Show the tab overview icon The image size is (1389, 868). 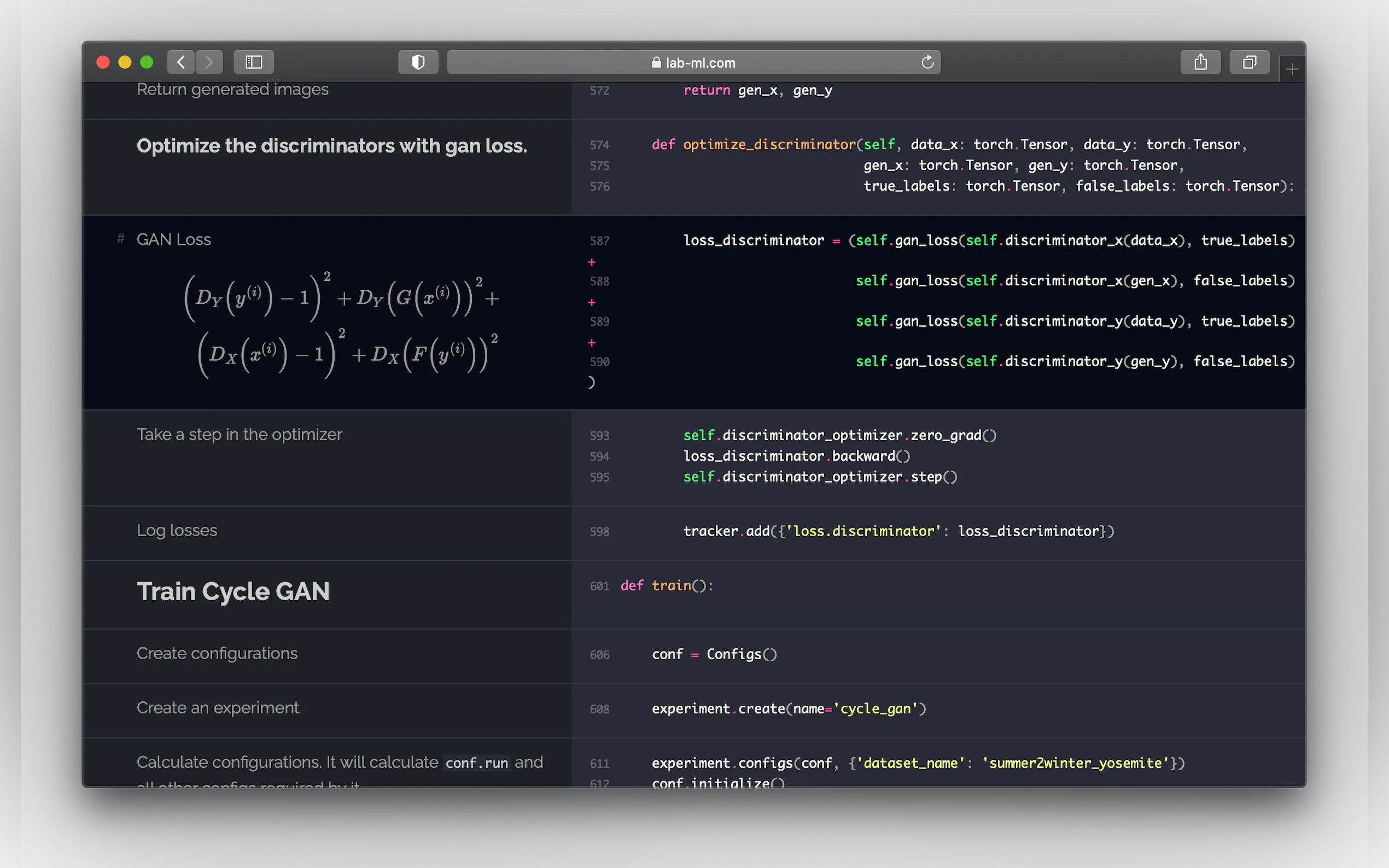(x=1249, y=62)
